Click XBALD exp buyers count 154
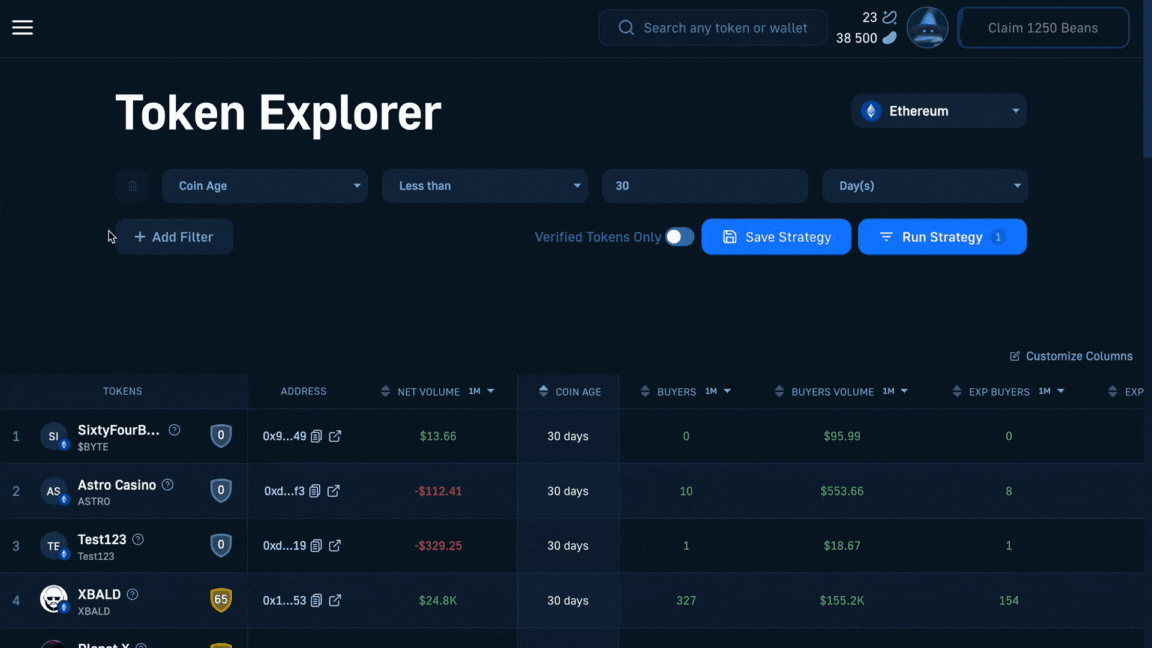1152x648 pixels. click(x=1009, y=601)
